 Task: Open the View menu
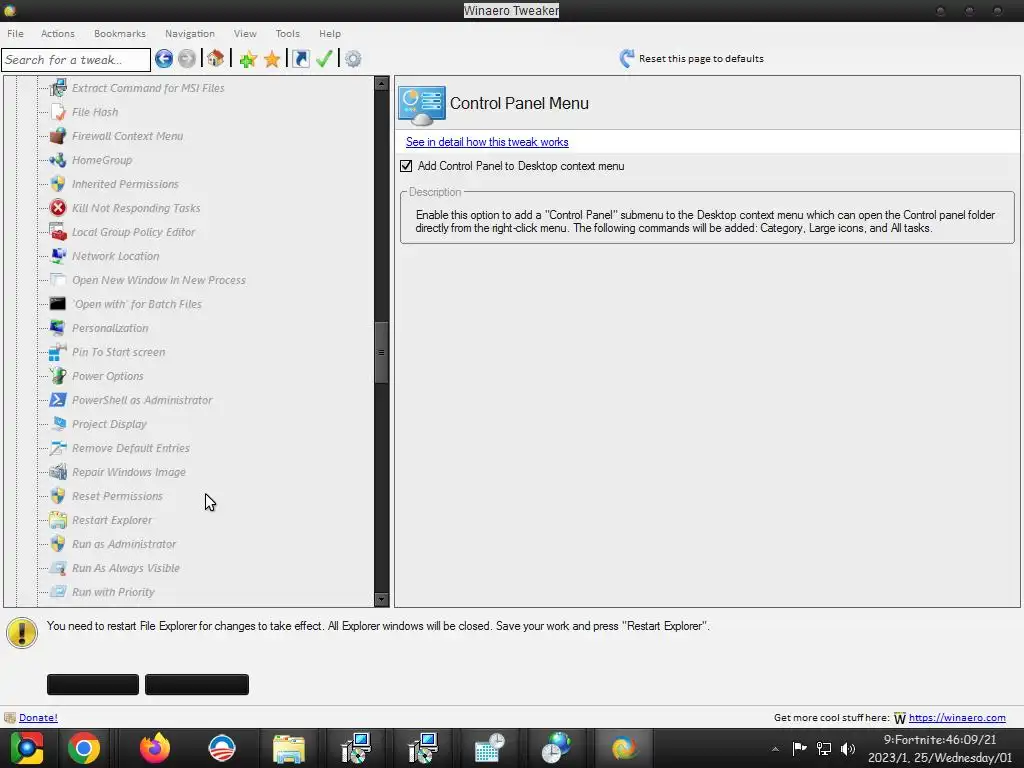click(x=245, y=33)
